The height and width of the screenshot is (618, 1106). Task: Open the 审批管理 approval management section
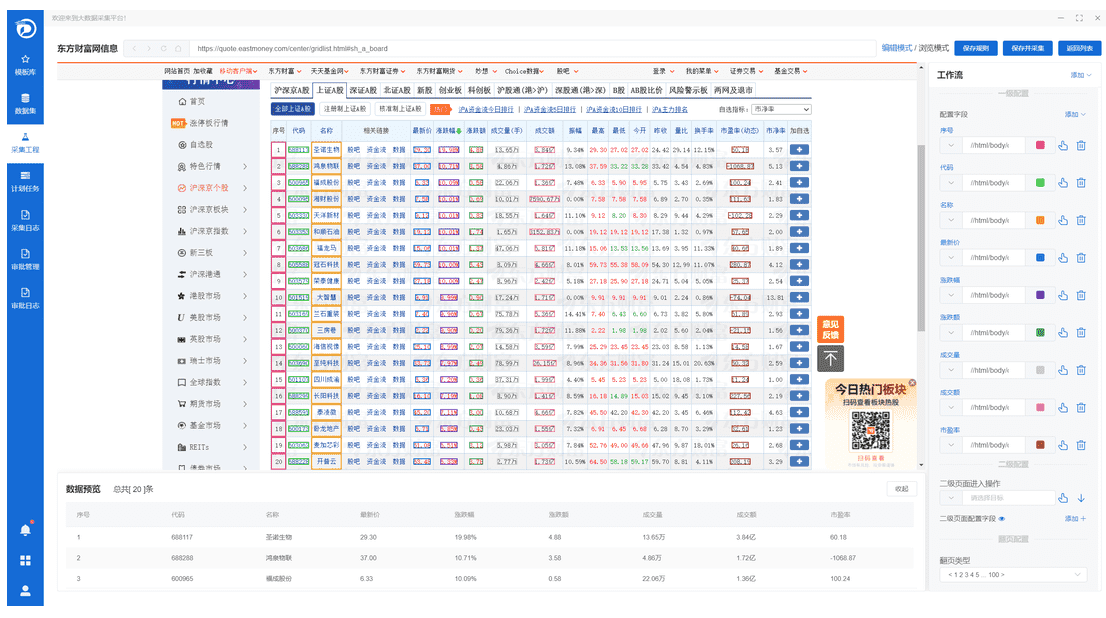25,259
